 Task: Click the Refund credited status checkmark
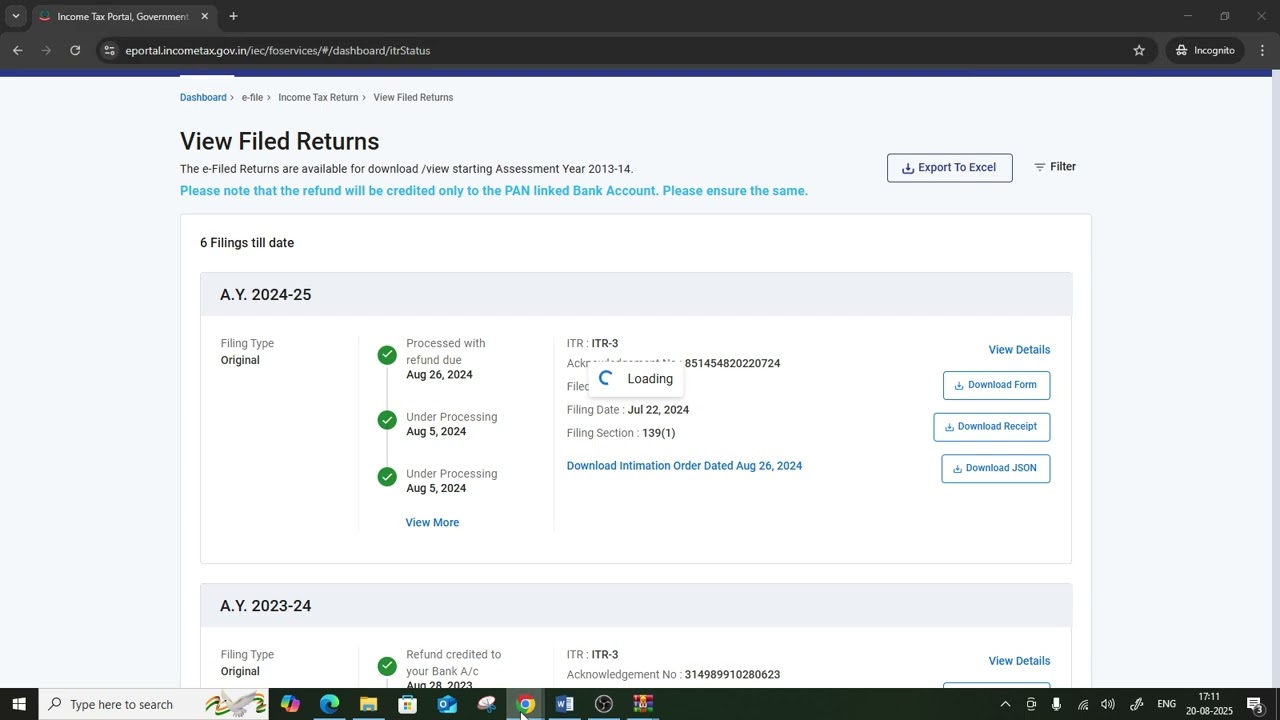387,666
